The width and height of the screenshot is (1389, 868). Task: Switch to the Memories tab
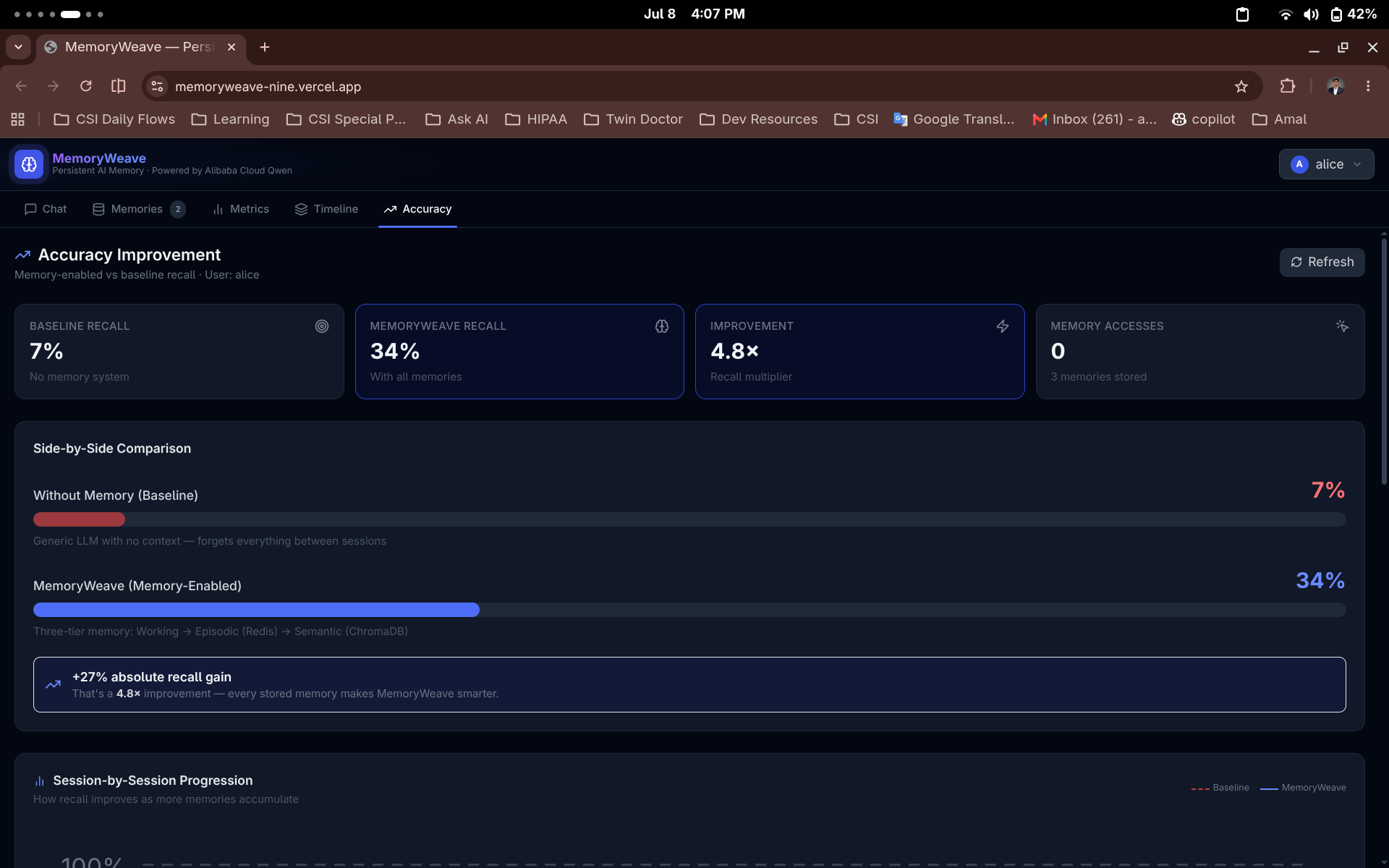tap(139, 209)
